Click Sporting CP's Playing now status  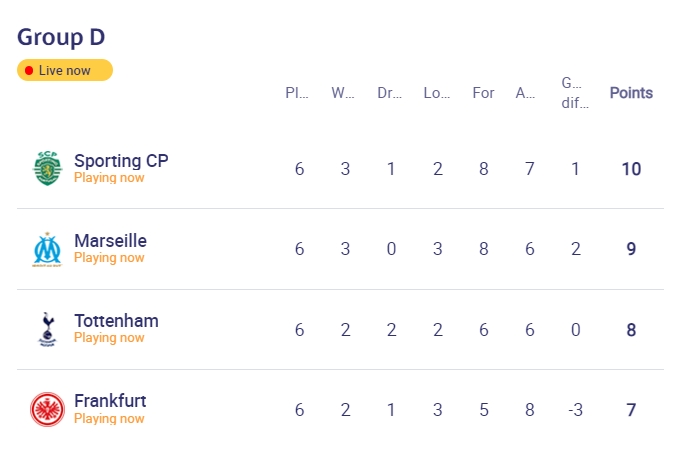click(x=109, y=177)
